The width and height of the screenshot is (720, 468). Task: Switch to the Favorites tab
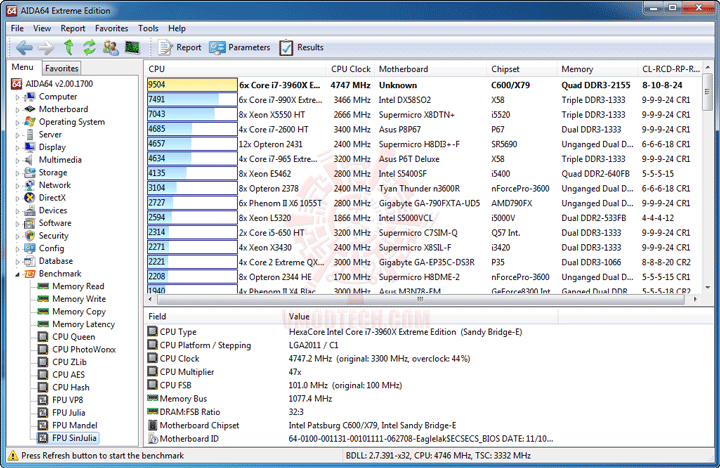tap(62, 68)
